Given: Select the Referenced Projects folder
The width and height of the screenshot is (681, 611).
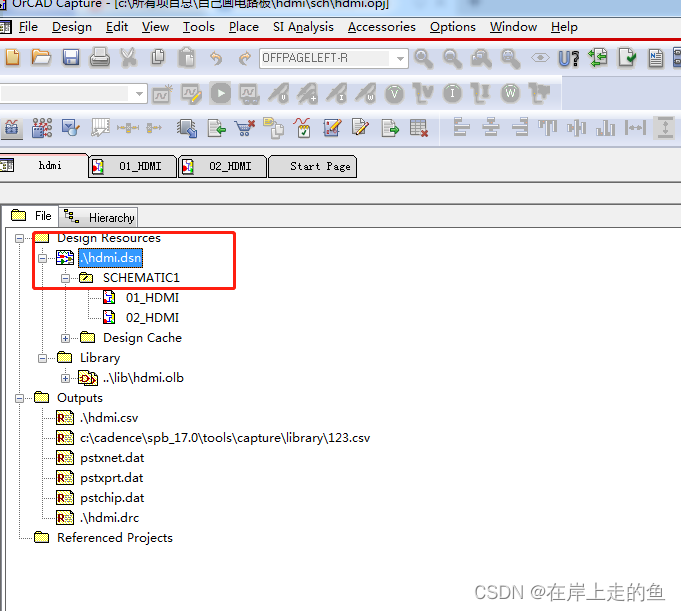Looking at the screenshot, I should pyautogui.click(x=114, y=538).
